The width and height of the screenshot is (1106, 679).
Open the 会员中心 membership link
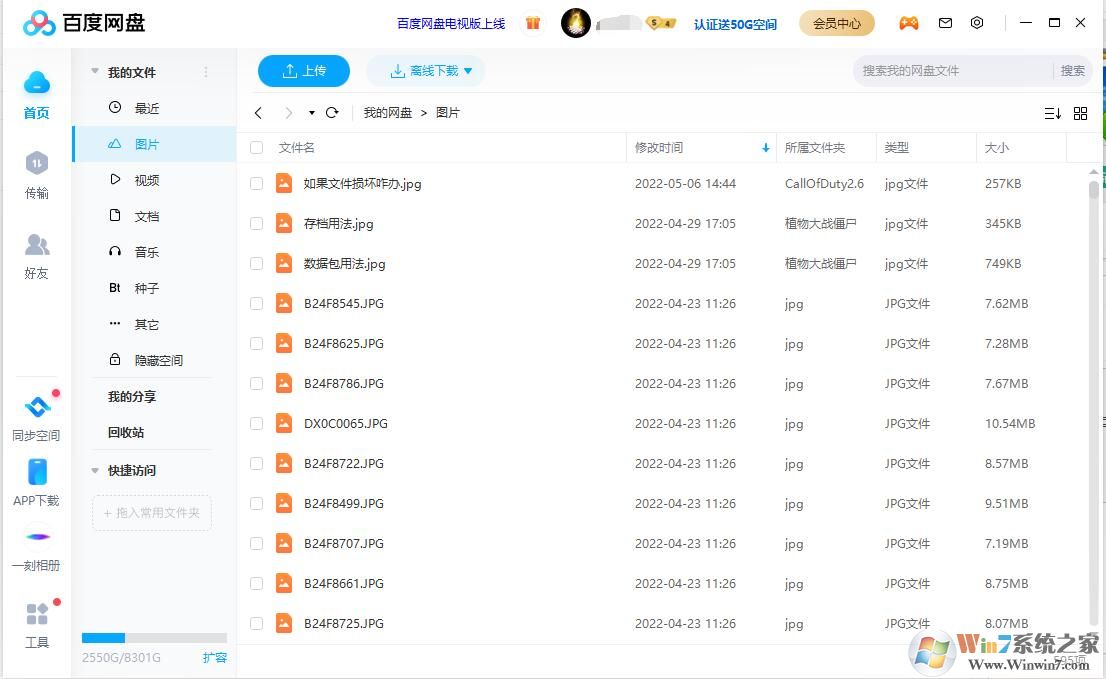click(x=837, y=22)
